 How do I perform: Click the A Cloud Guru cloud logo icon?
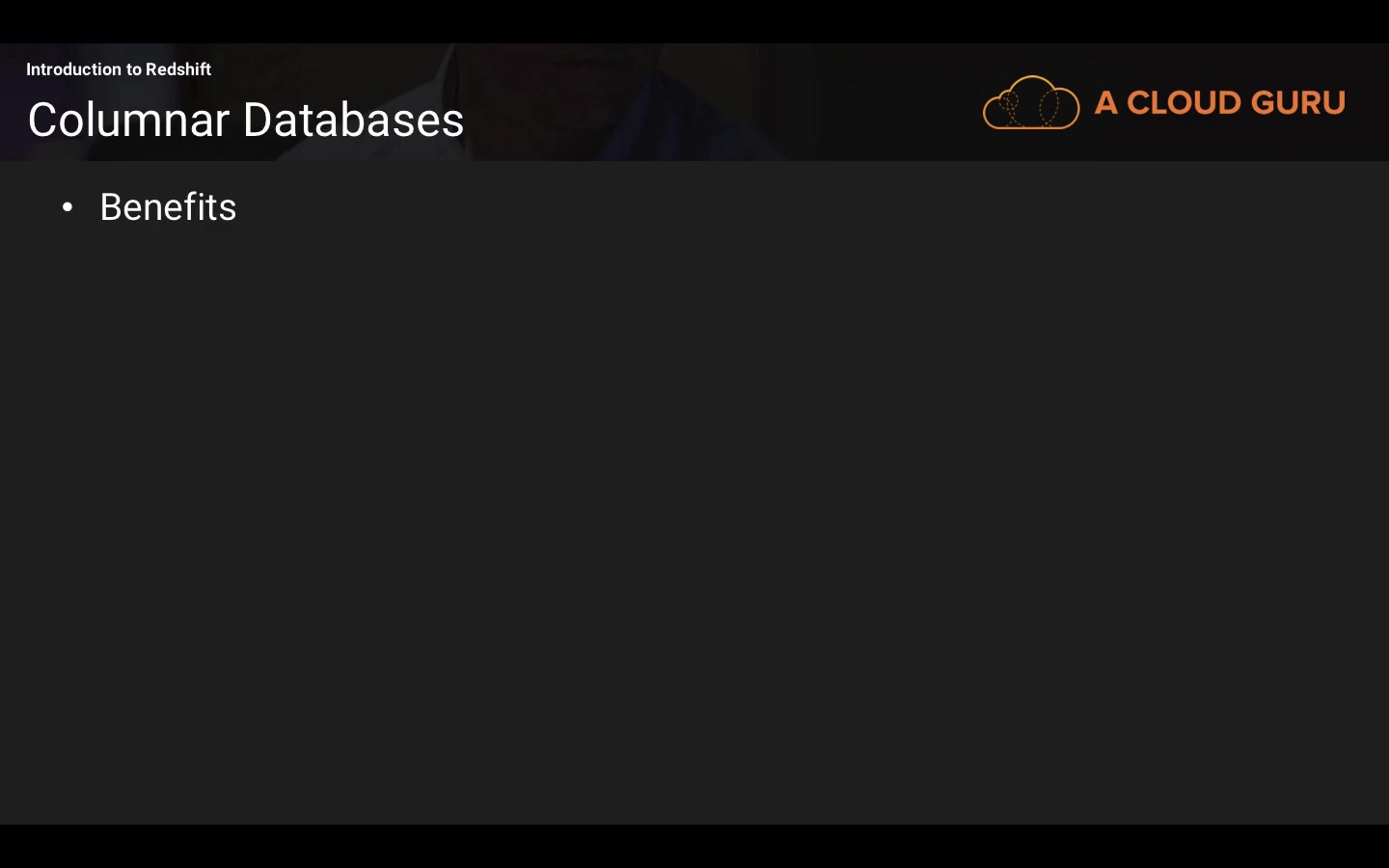(1030, 102)
